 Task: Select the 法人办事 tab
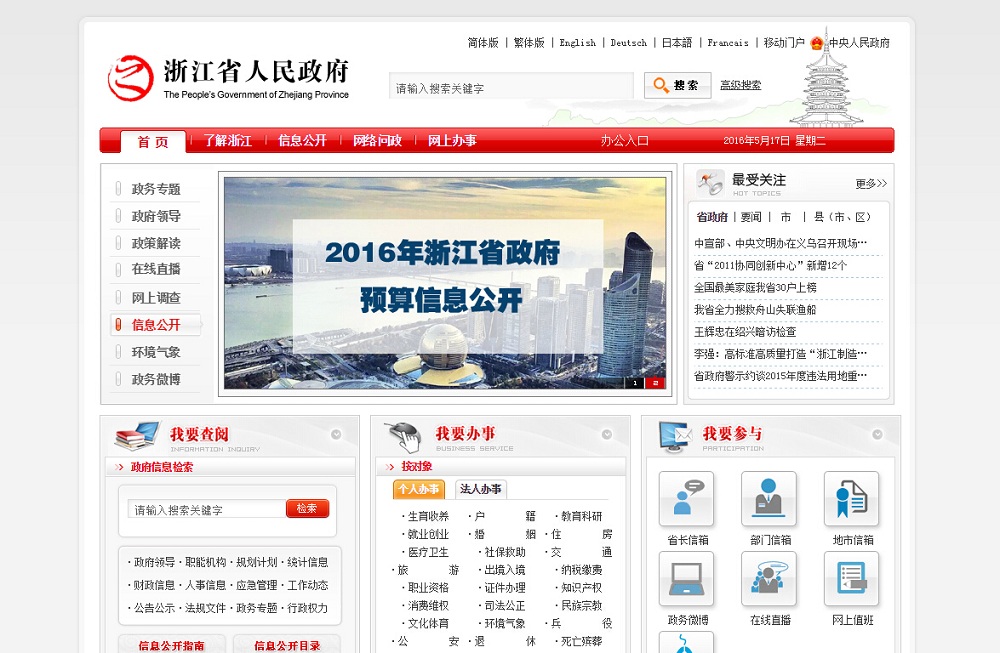coord(481,489)
